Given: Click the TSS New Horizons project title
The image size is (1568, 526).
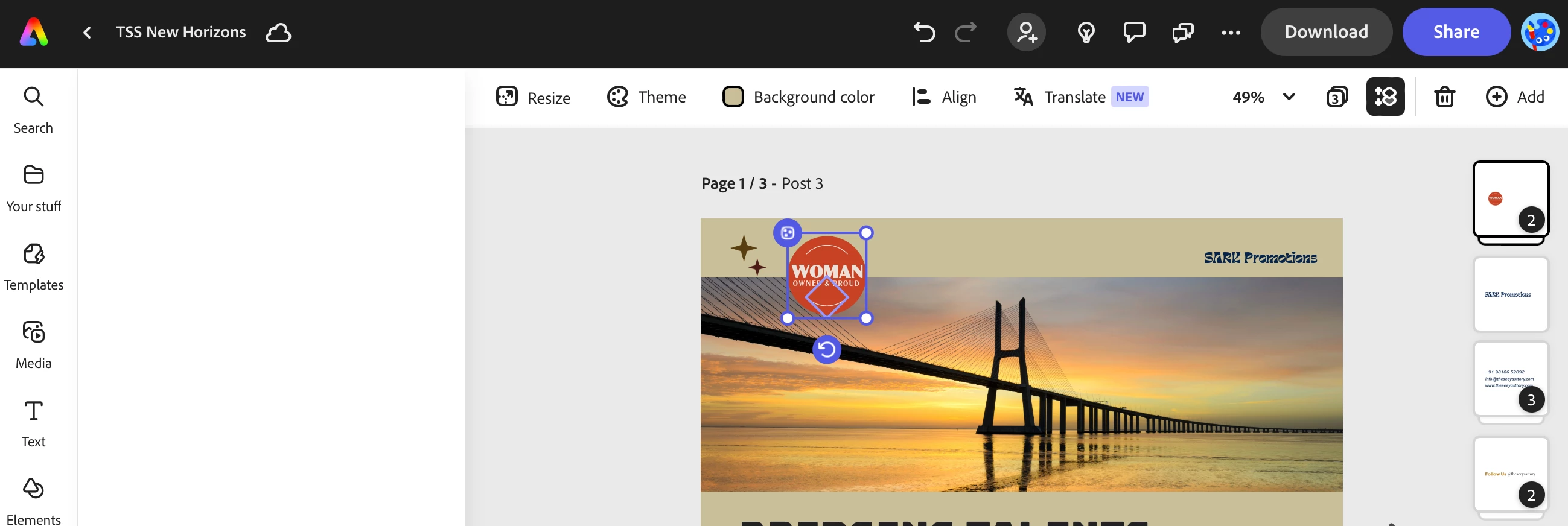Looking at the screenshot, I should (181, 32).
